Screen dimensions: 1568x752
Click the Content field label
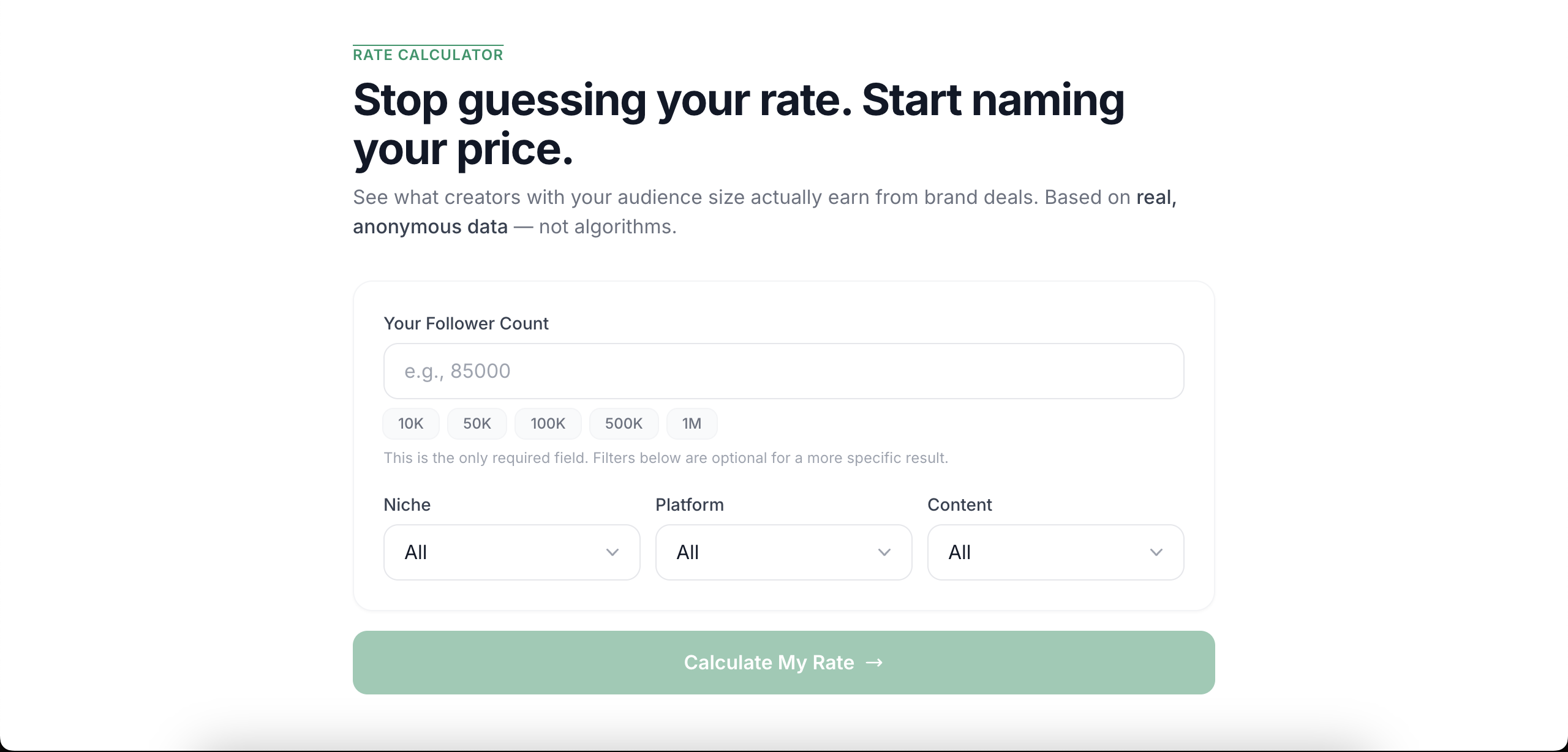[x=959, y=505]
